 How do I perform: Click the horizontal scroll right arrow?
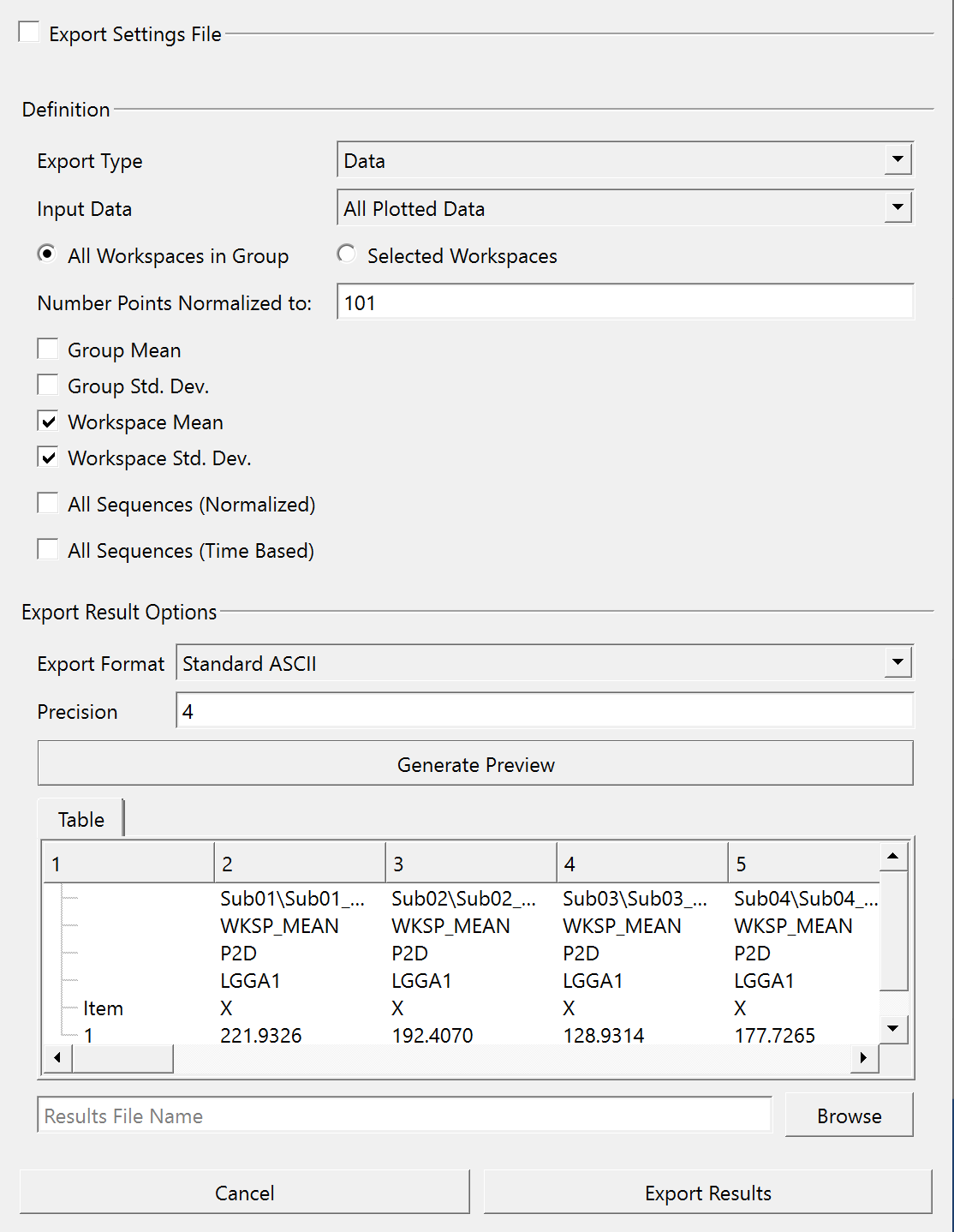[864, 1058]
